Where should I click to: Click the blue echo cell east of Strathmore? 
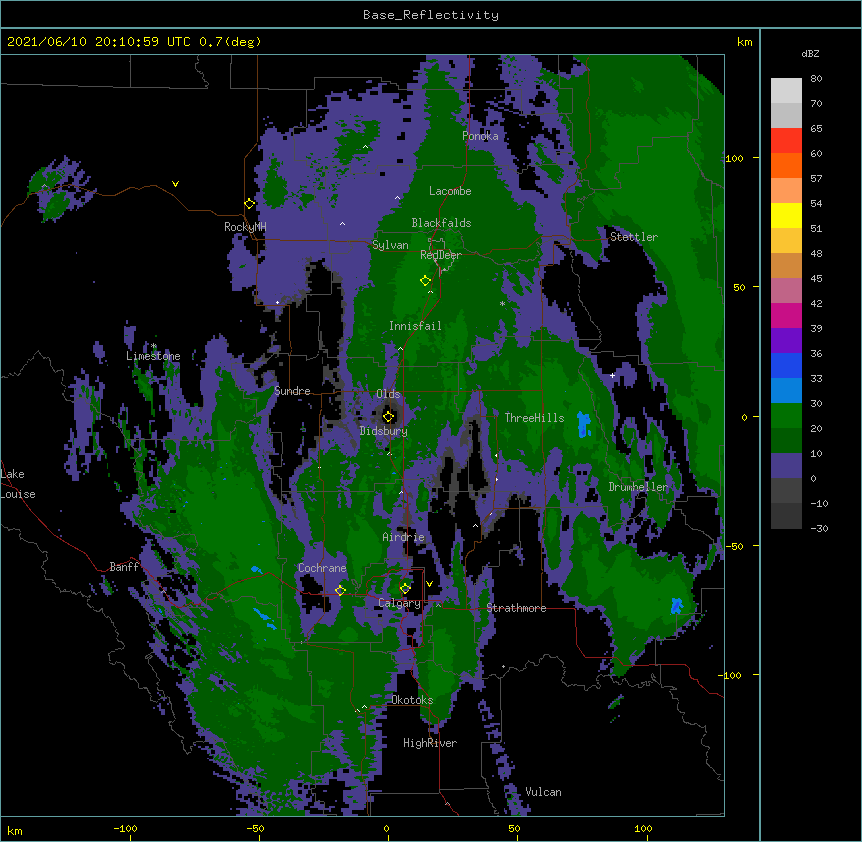[x=677, y=606]
